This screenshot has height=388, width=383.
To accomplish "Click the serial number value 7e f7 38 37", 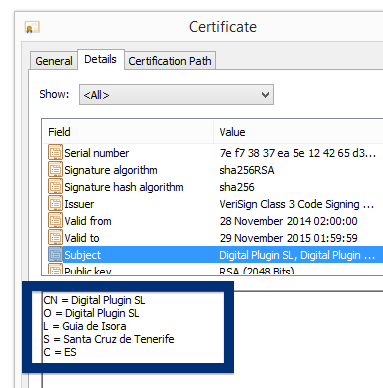I will coord(298,153).
